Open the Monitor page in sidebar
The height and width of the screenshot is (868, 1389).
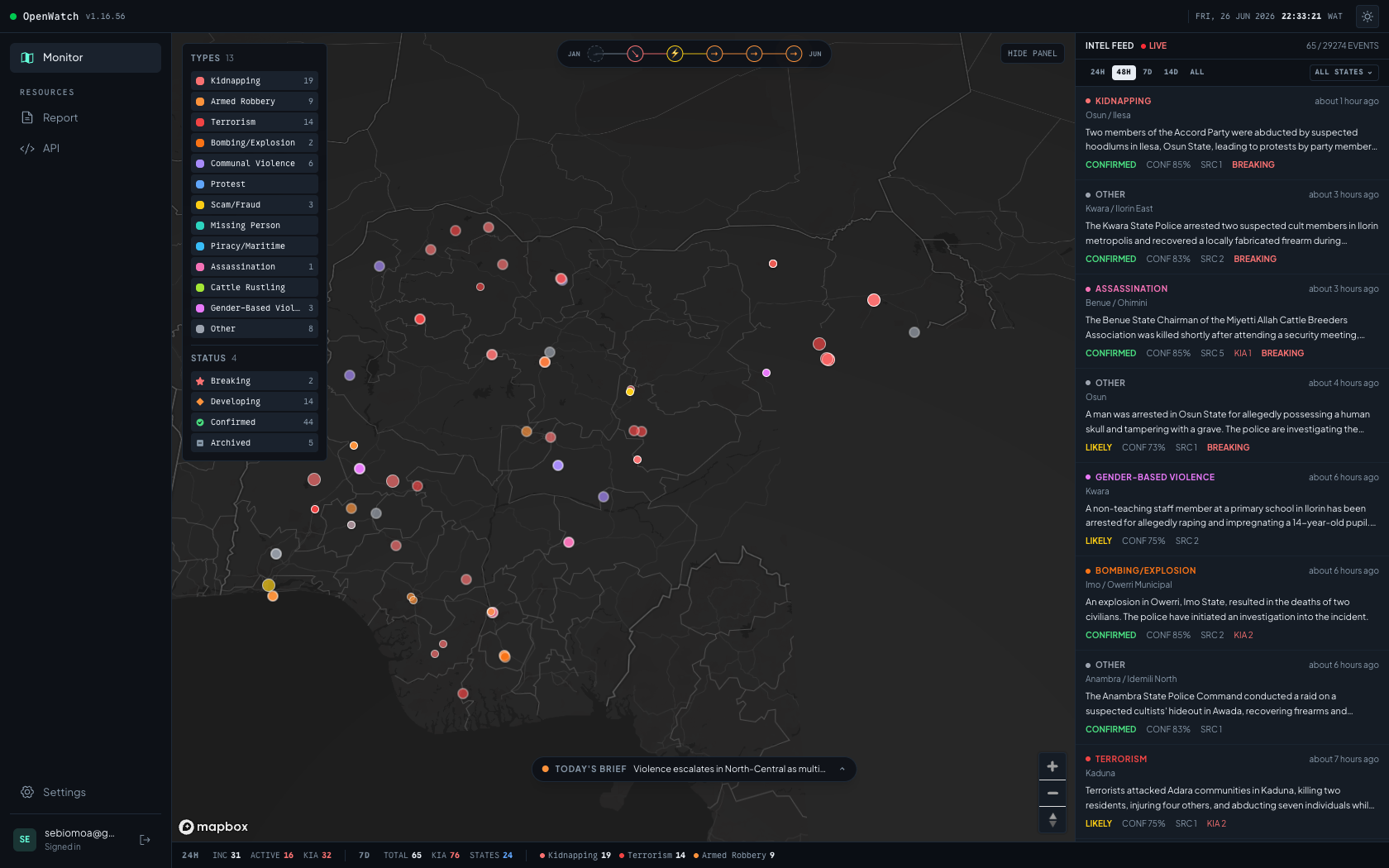pyautogui.click(x=85, y=58)
